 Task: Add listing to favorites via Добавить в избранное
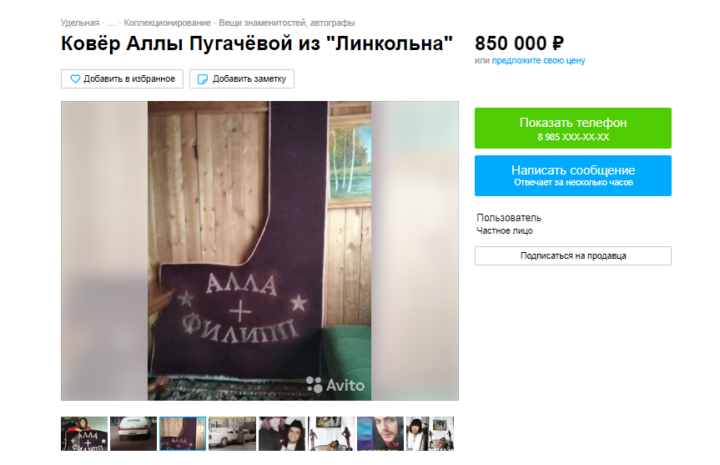pos(122,79)
